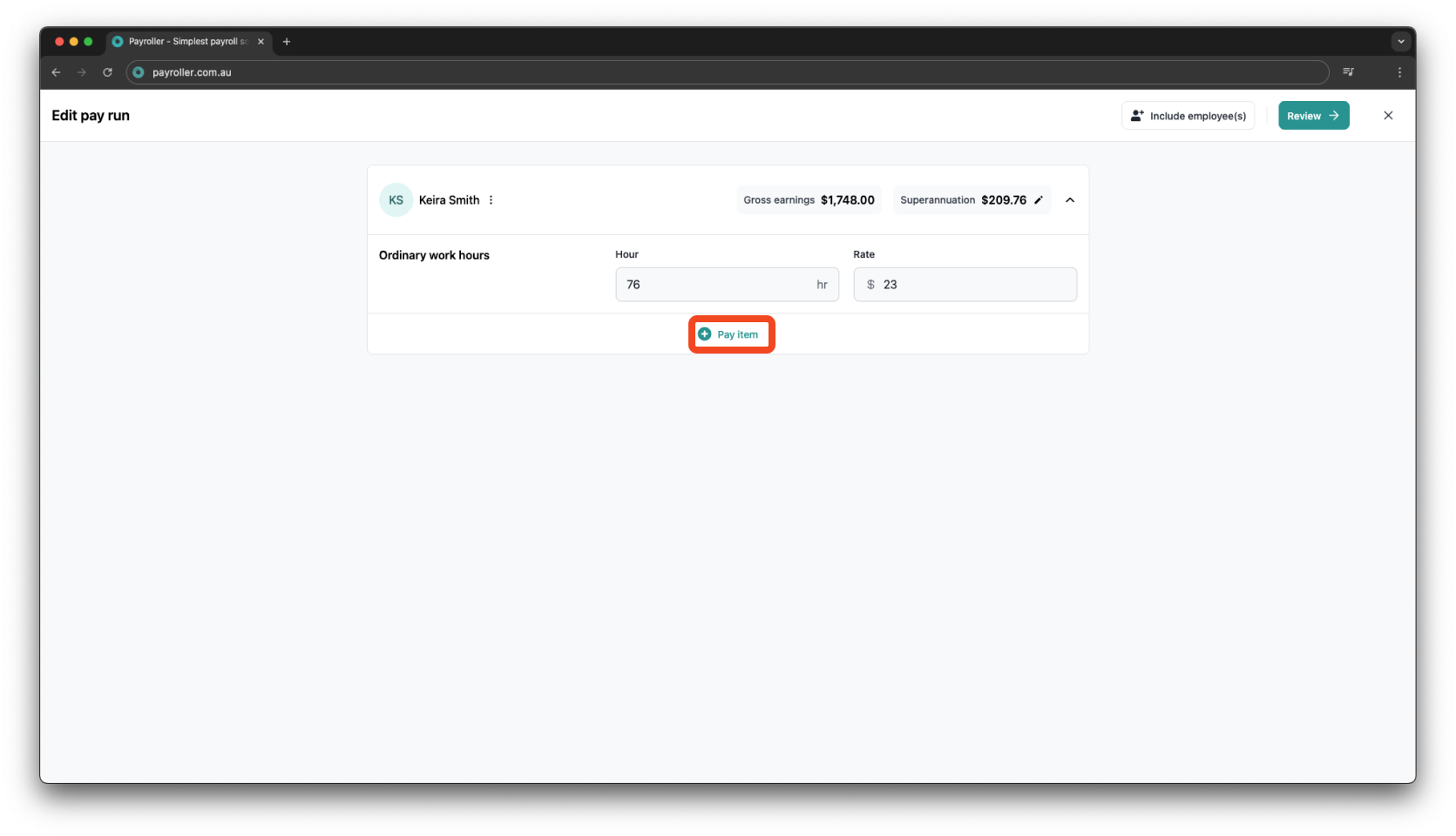Close the Payroller tab
The width and height of the screenshot is (1456, 836).
pos(261,41)
